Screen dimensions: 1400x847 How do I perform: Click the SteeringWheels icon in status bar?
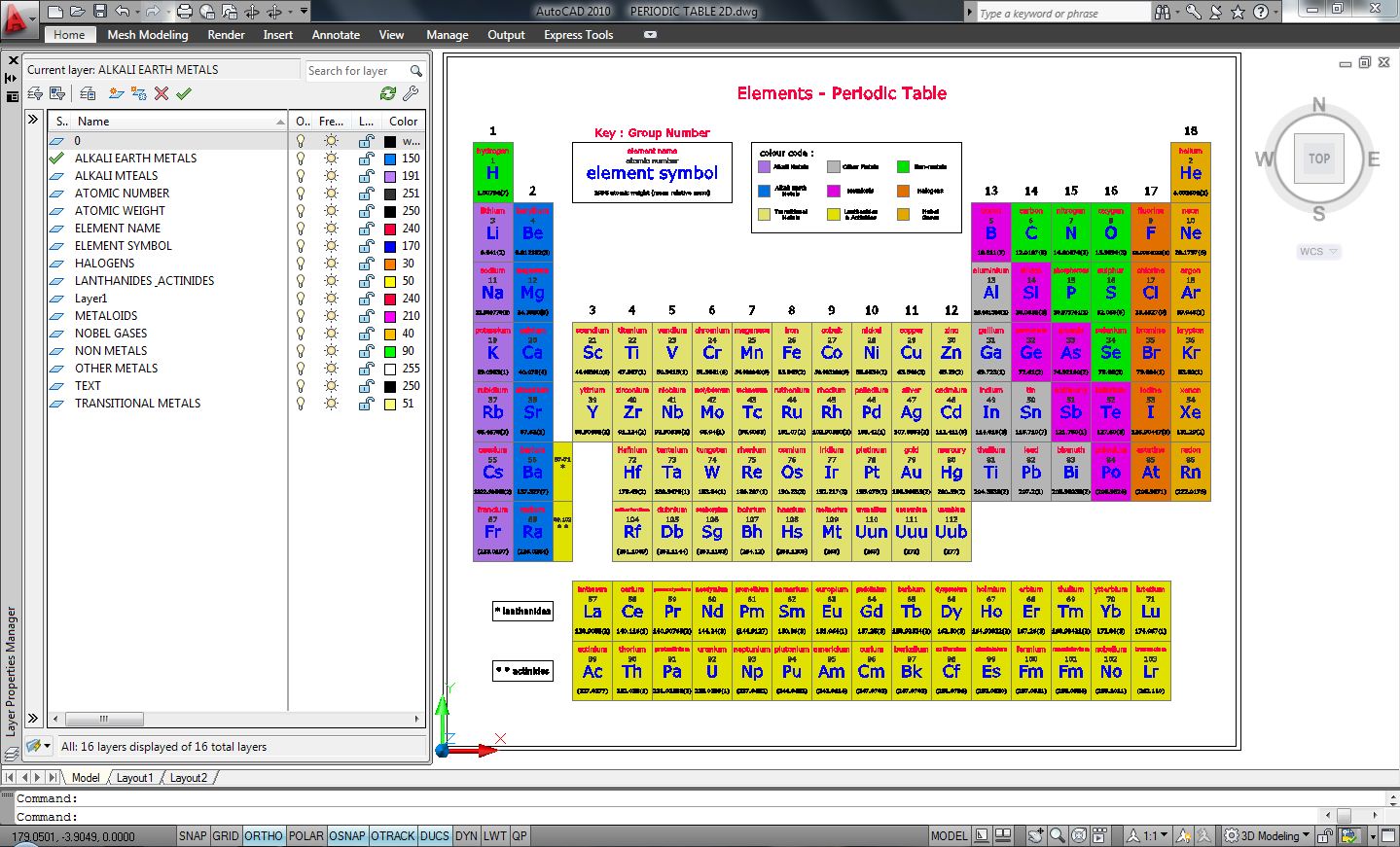(1079, 835)
